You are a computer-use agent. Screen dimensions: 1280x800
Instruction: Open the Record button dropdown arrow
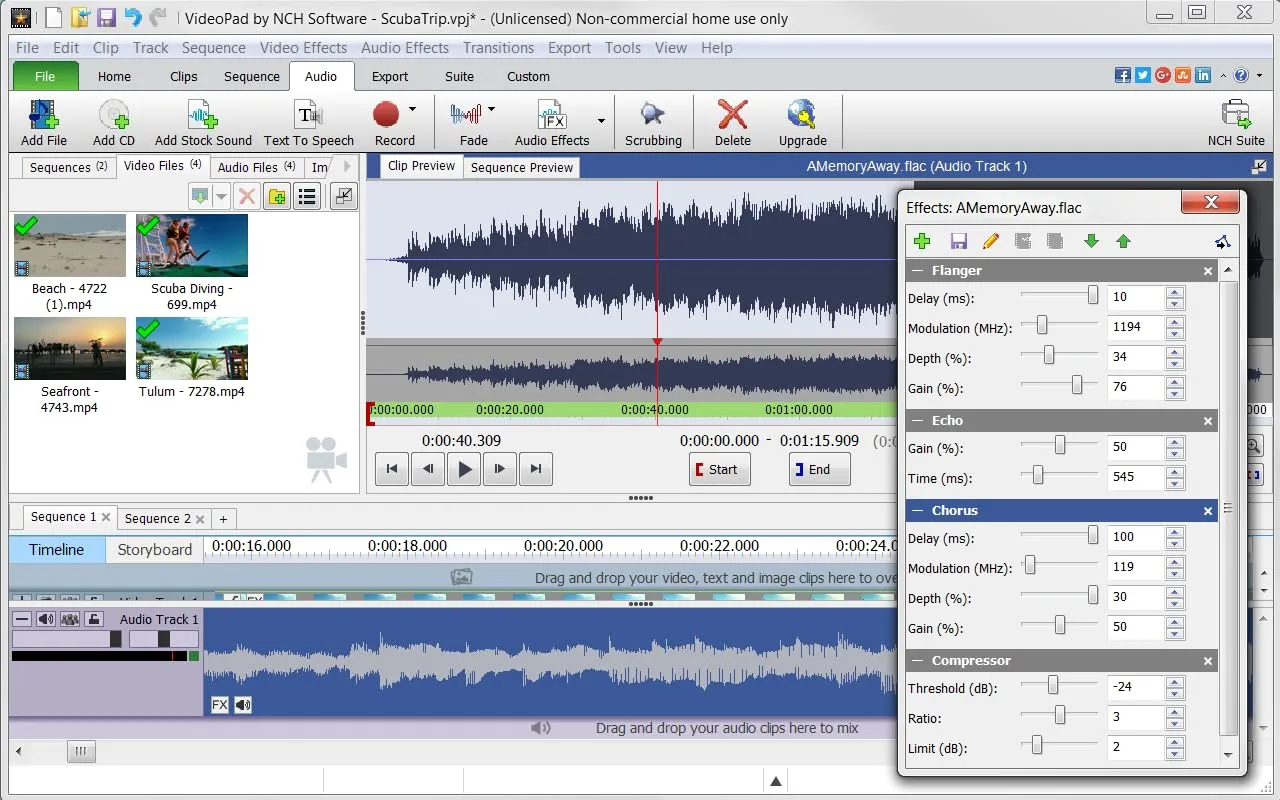pos(412,110)
